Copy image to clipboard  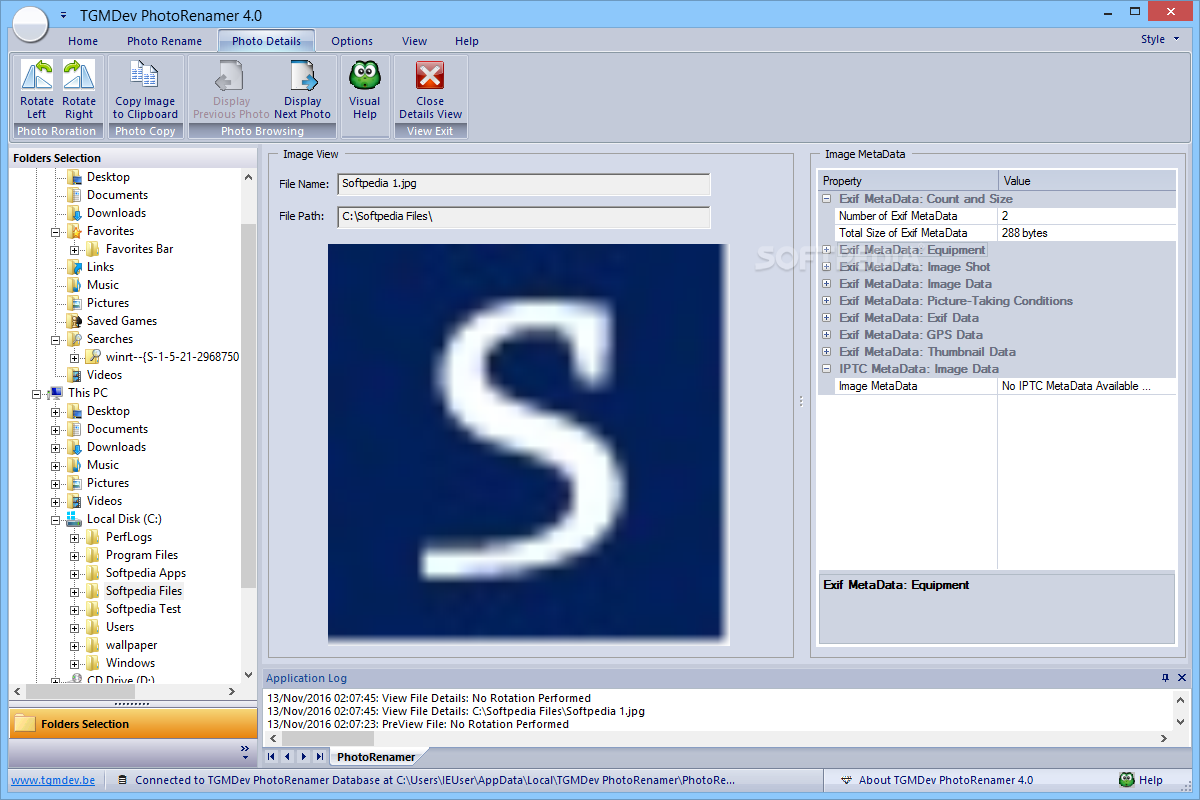(145, 90)
